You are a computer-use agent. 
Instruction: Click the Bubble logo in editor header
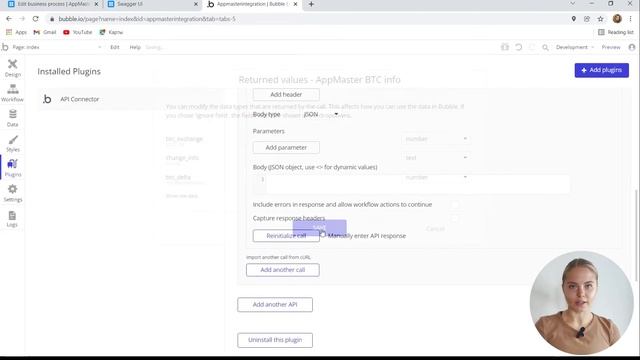pos(5,47)
